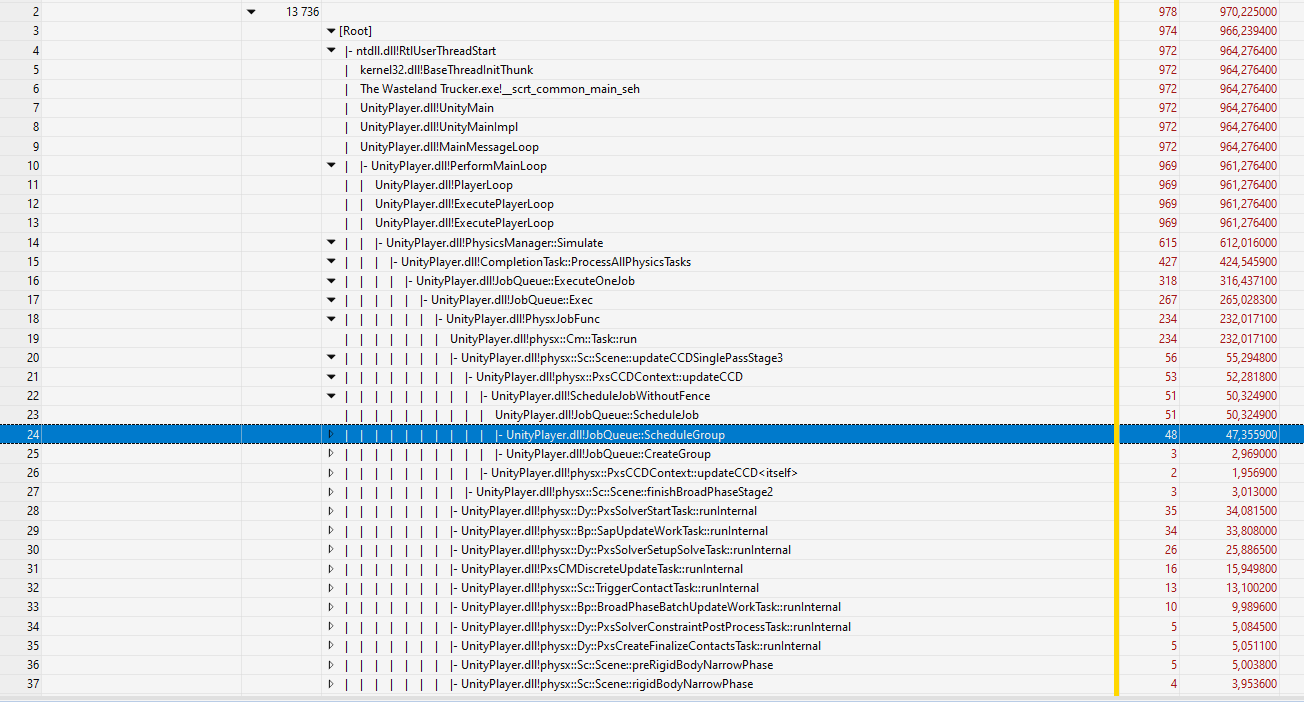Expand Sc::Scene::rigidBodyNarrowPhase node

pos(331,684)
